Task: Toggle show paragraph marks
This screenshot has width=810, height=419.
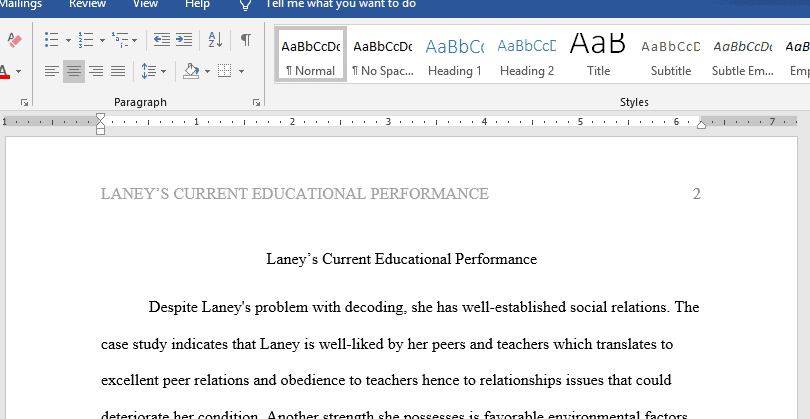Action: (245, 40)
